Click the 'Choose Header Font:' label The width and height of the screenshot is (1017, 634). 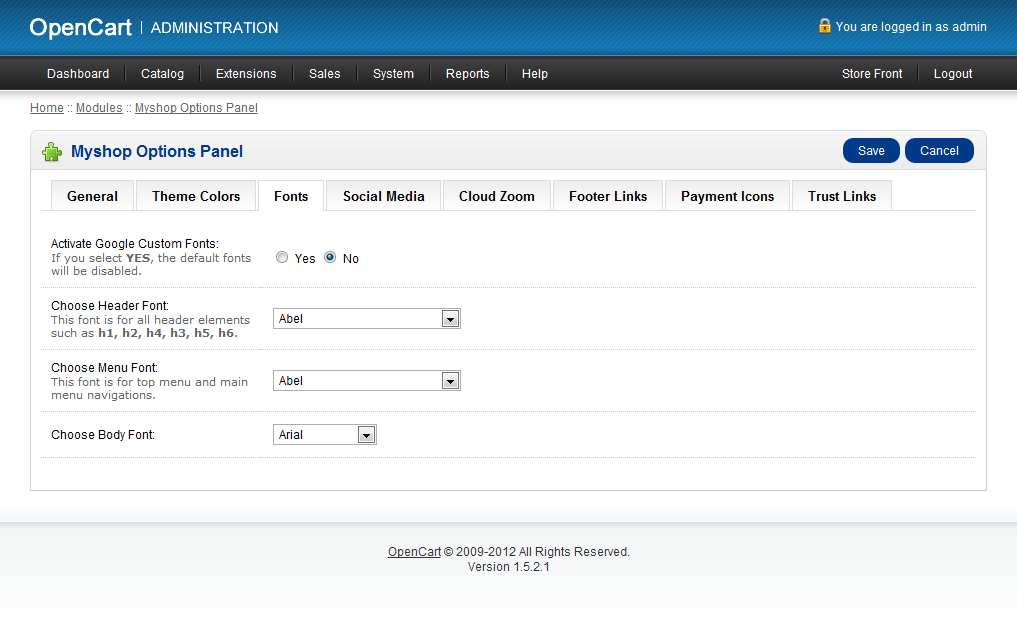pyautogui.click(x=110, y=306)
